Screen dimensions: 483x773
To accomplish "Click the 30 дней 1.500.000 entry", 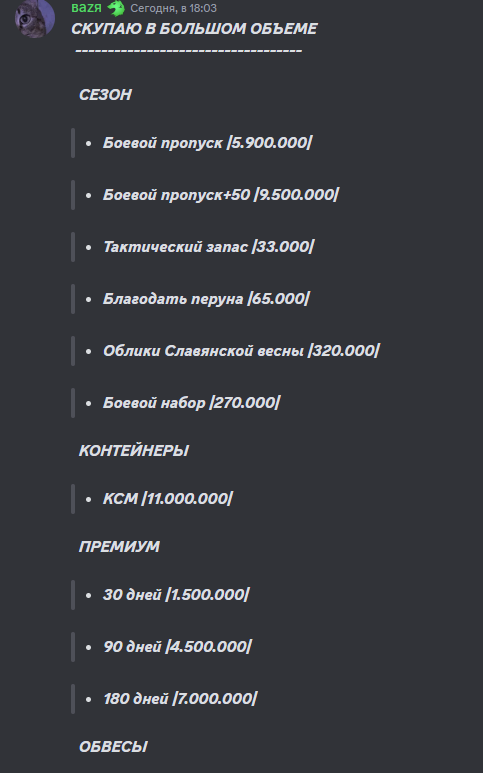I will point(176,595).
